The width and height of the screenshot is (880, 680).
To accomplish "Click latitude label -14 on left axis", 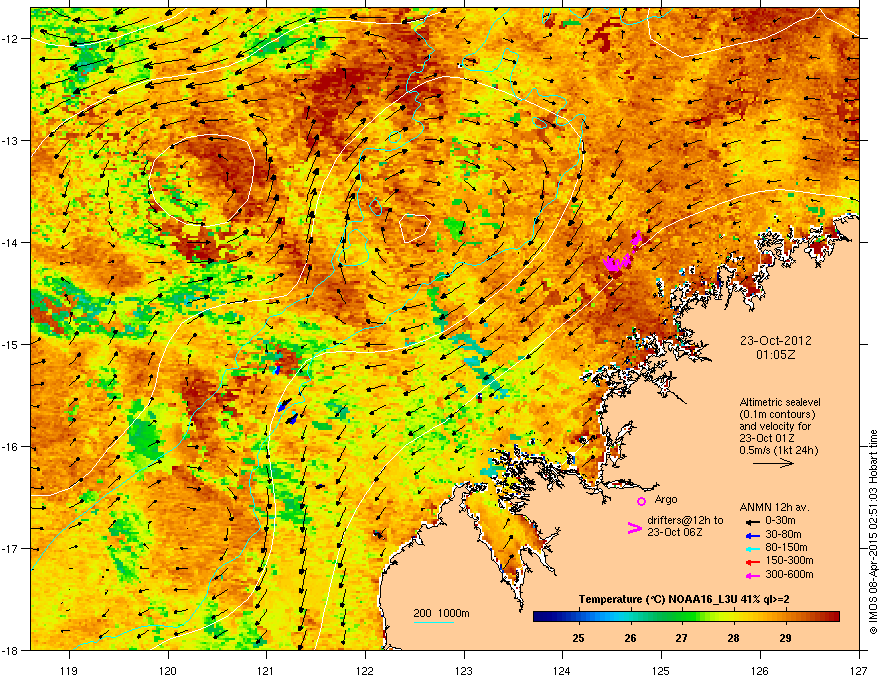I will [x=11, y=242].
